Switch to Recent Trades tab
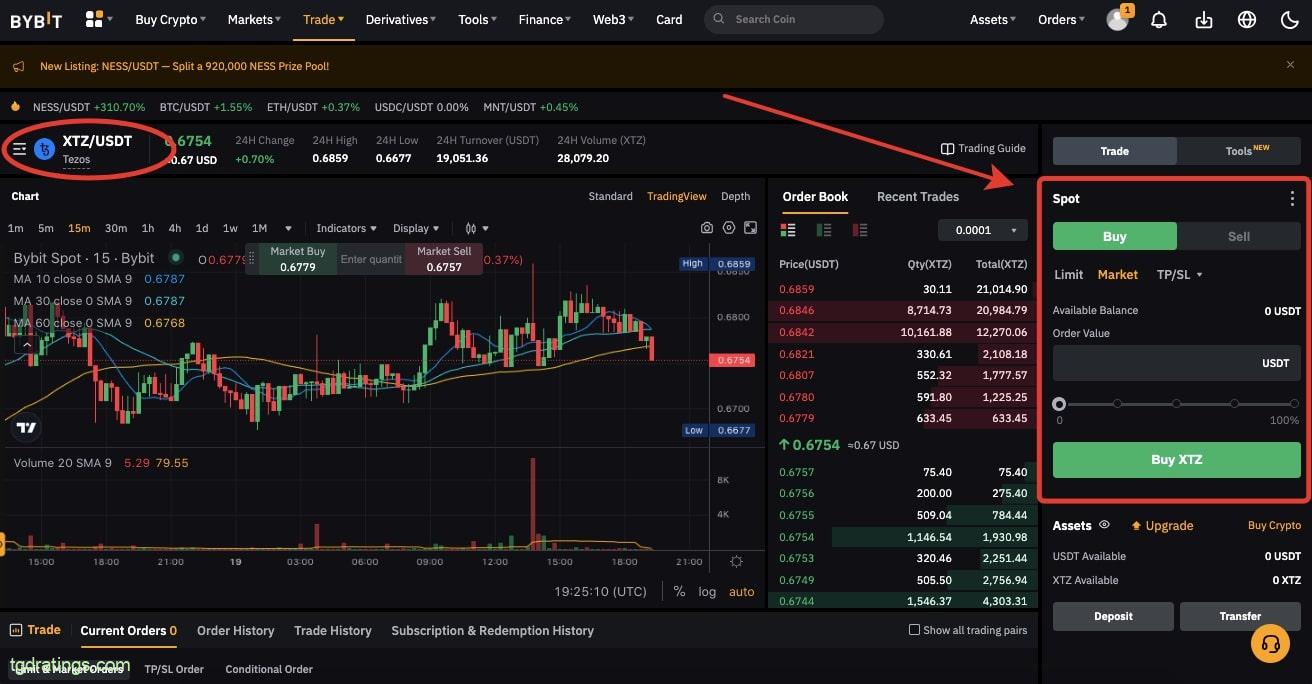The width and height of the screenshot is (1312, 684). (x=917, y=196)
